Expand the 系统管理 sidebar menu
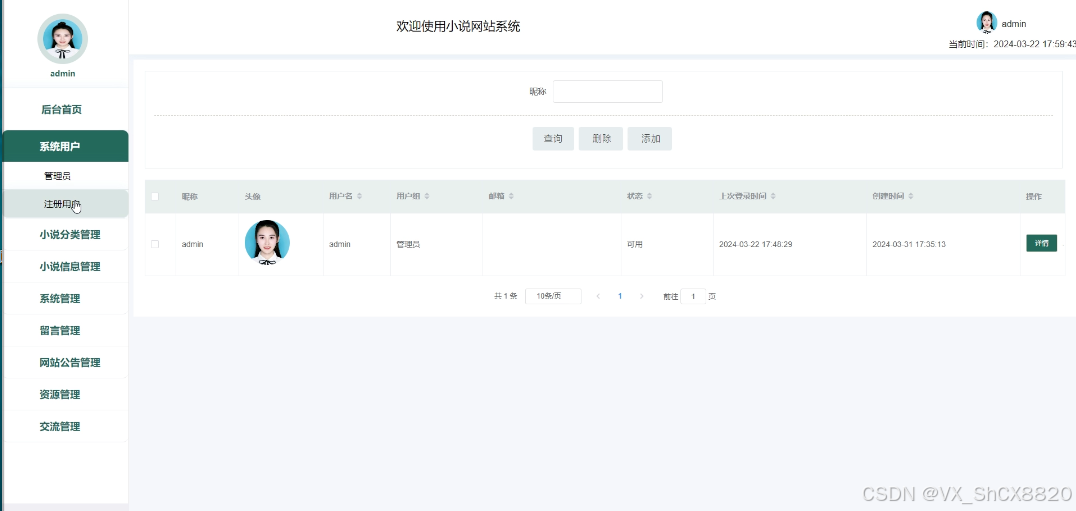 [x=65, y=298]
